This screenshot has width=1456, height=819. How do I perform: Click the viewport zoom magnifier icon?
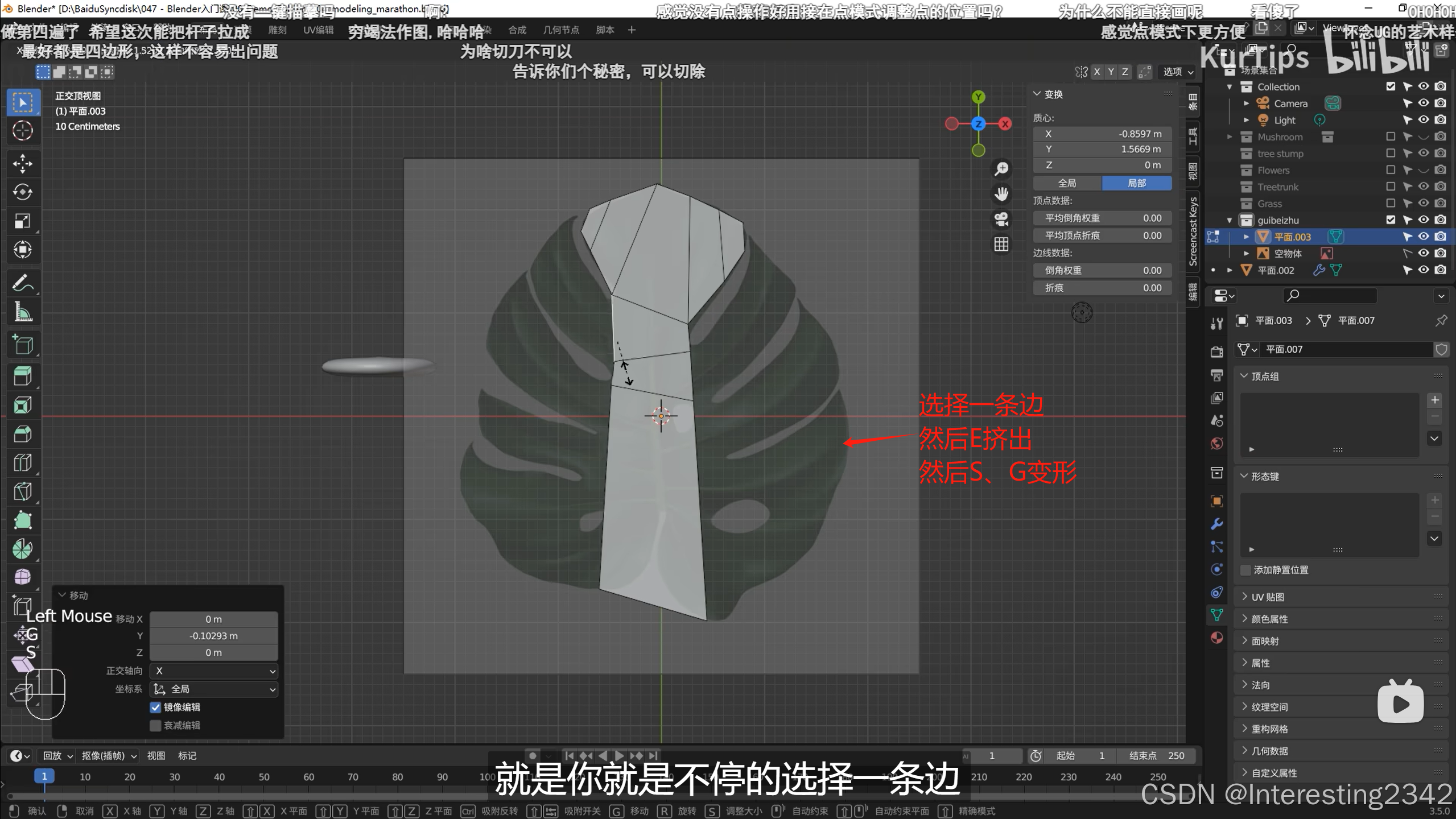(1001, 169)
